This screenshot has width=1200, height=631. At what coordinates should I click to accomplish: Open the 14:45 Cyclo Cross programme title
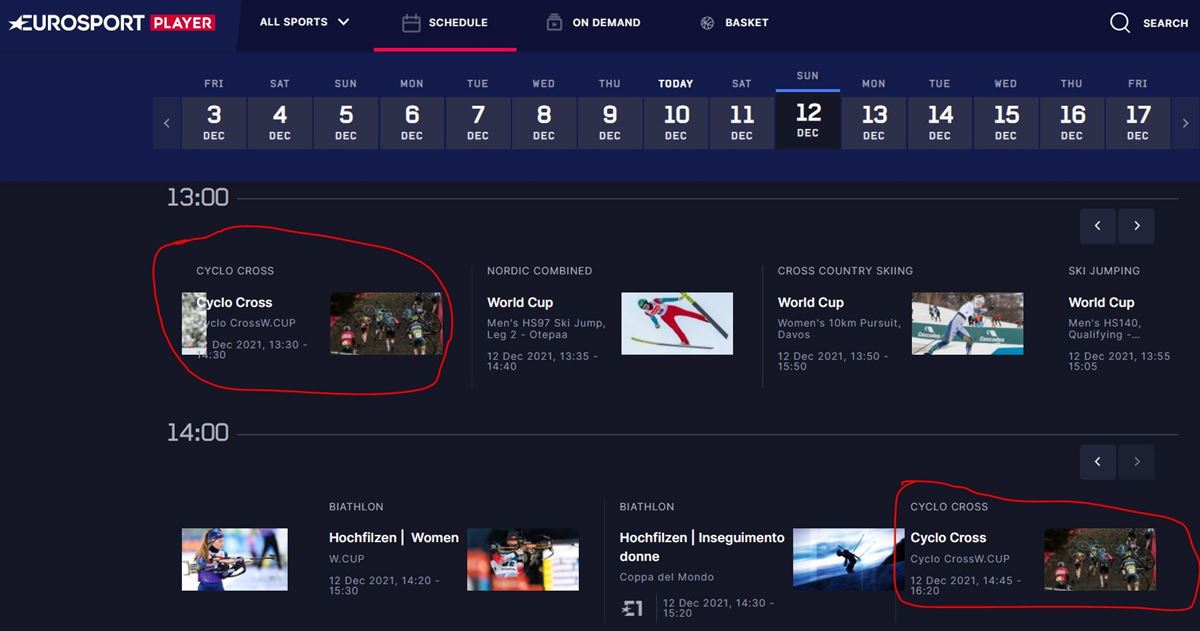pos(948,537)
